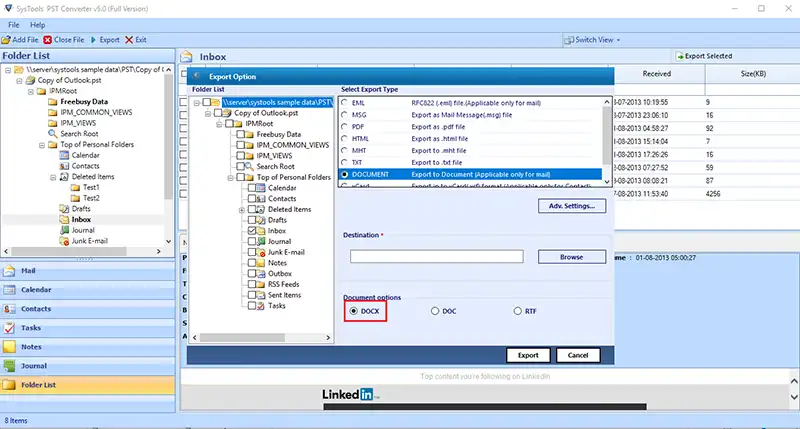This screenshot has height=429, width=800.
Task: Collapse Copy of Outlook.pst in export tree
Action: (208, 113)
